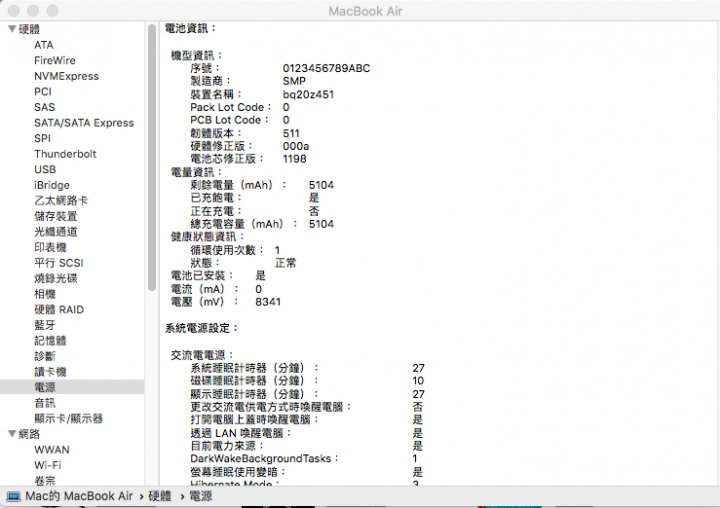720x508 pixels.
Task: Click the serial number 0123456789ABC
Action: pyautogui.click(x=326, y=68)
